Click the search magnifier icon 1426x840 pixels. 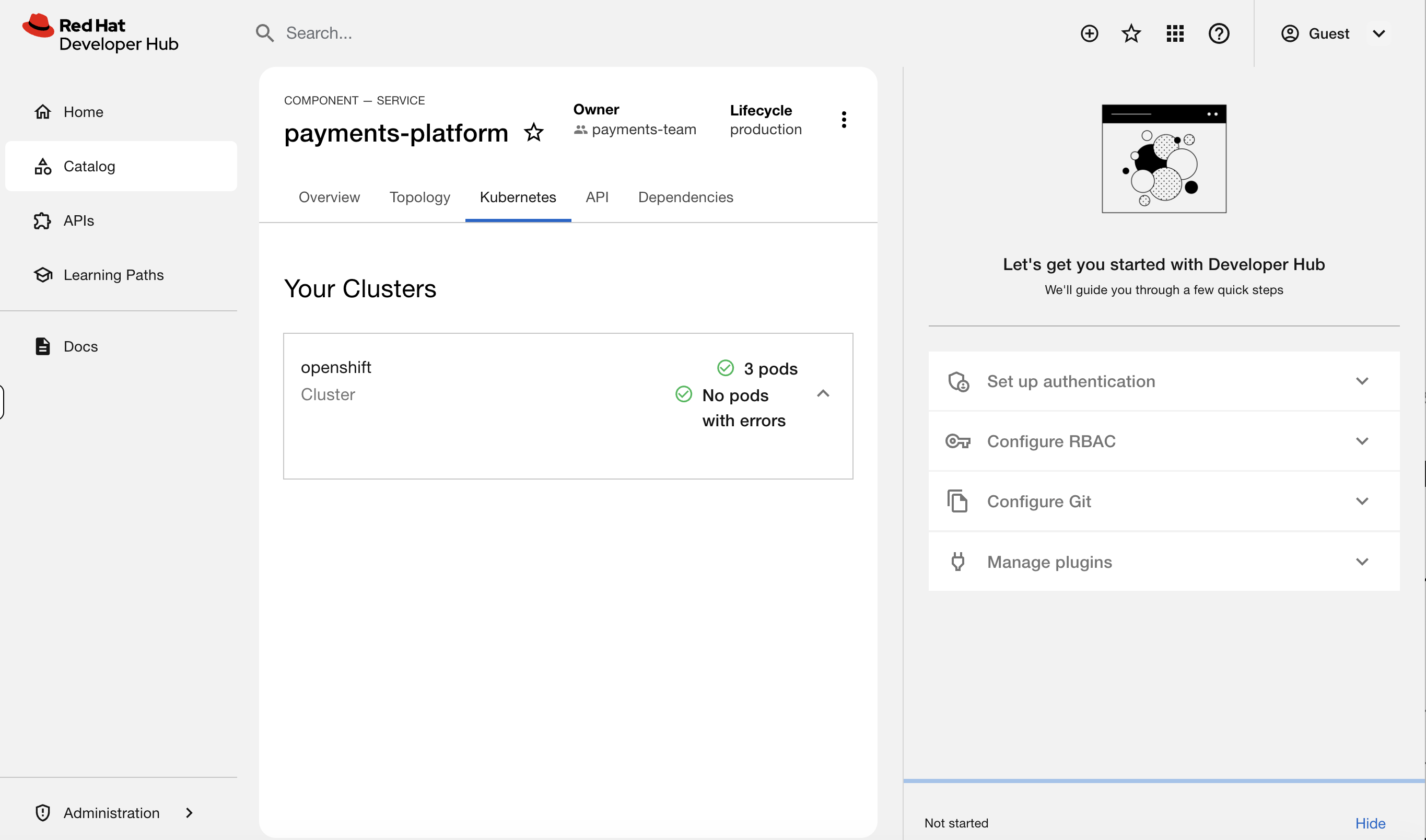[264, 33]
